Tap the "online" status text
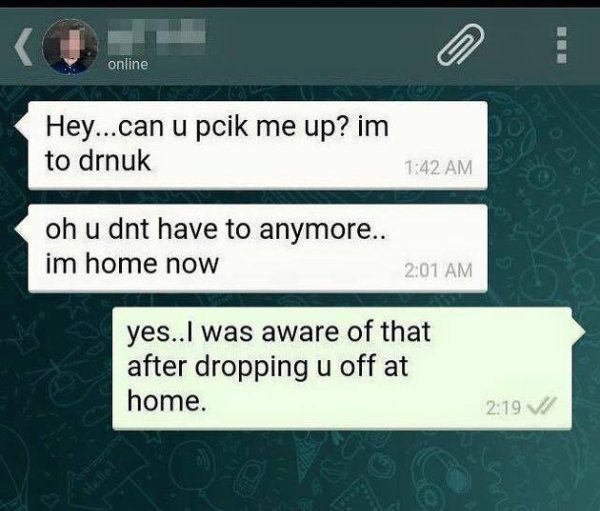The image size is (600, 511). tap(127, 65)
